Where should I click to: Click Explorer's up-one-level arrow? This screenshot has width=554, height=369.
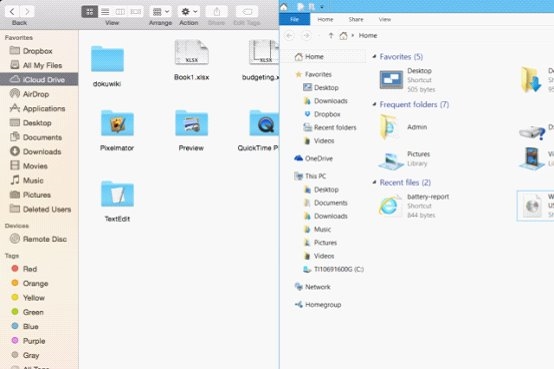click(x=331, y=36)
